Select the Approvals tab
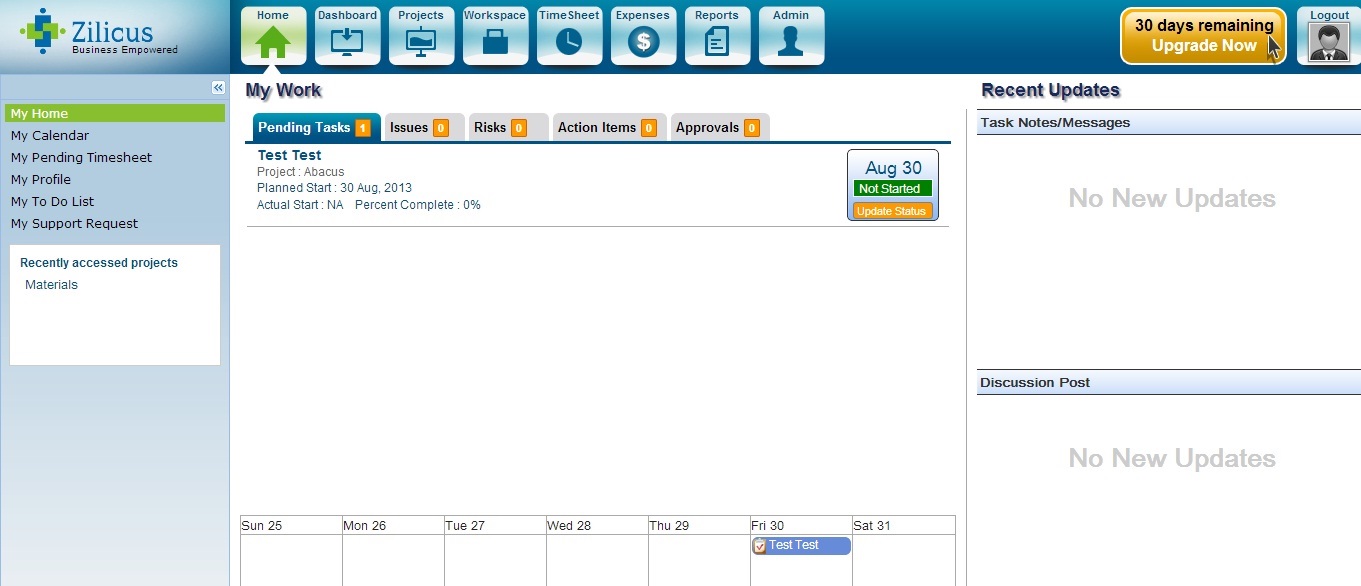 tap(716, 128)
